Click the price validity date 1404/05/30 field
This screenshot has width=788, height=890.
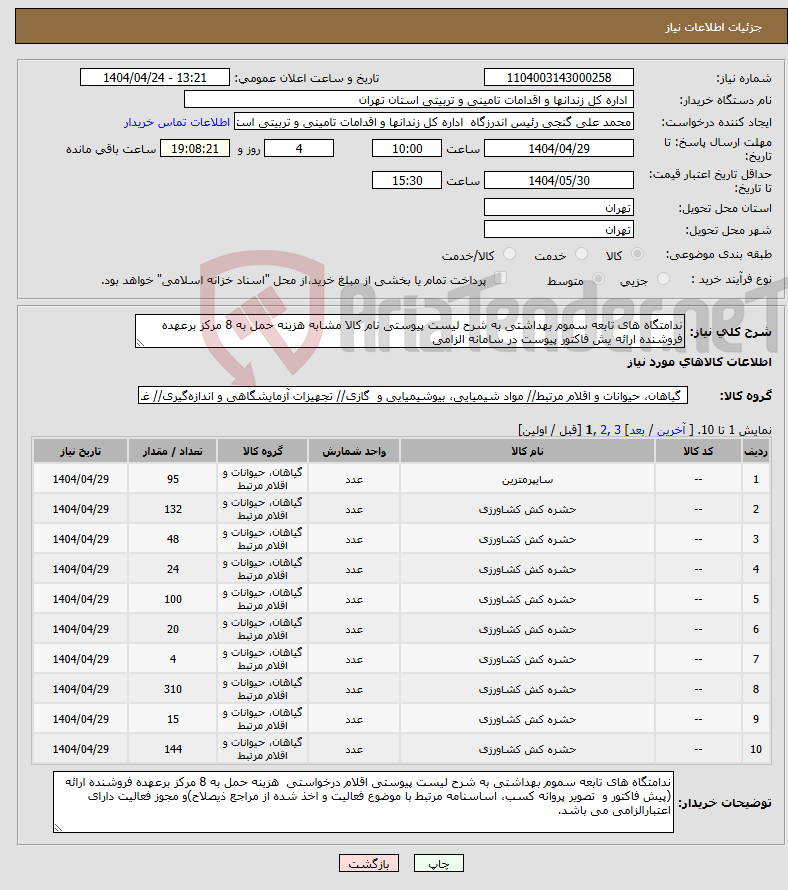(x=559, y=180)
